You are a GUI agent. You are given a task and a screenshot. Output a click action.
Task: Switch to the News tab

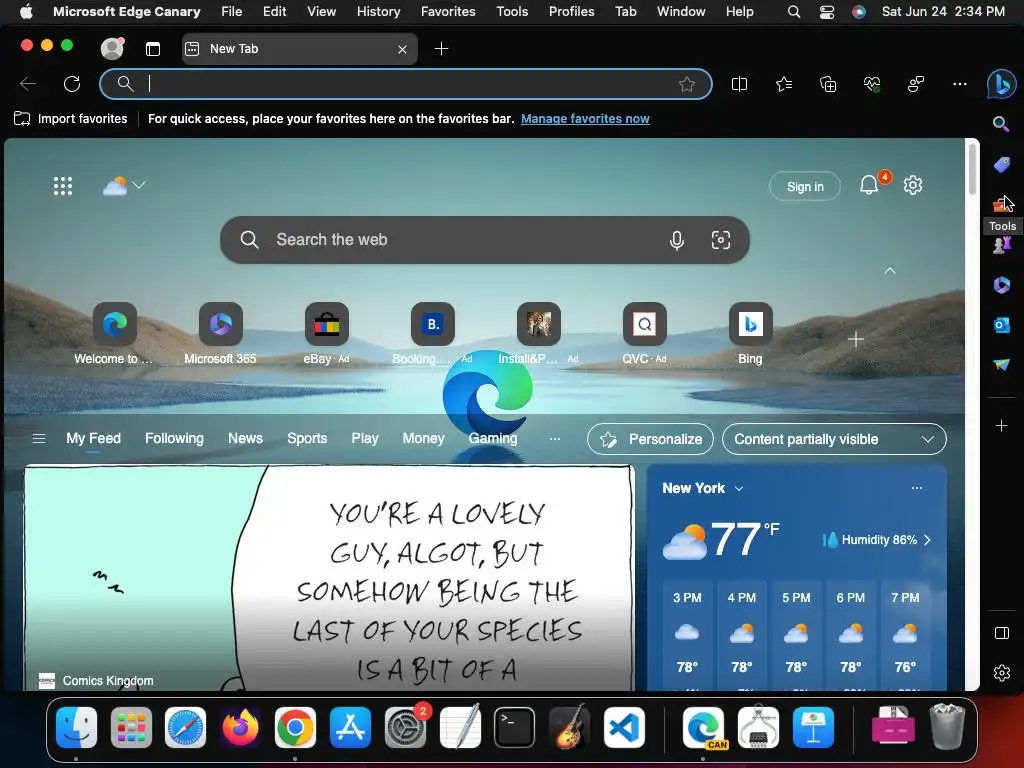pos(246,439)
